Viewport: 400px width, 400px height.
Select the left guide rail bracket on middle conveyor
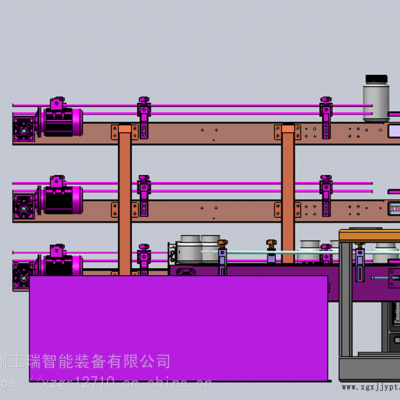(144, 196)
